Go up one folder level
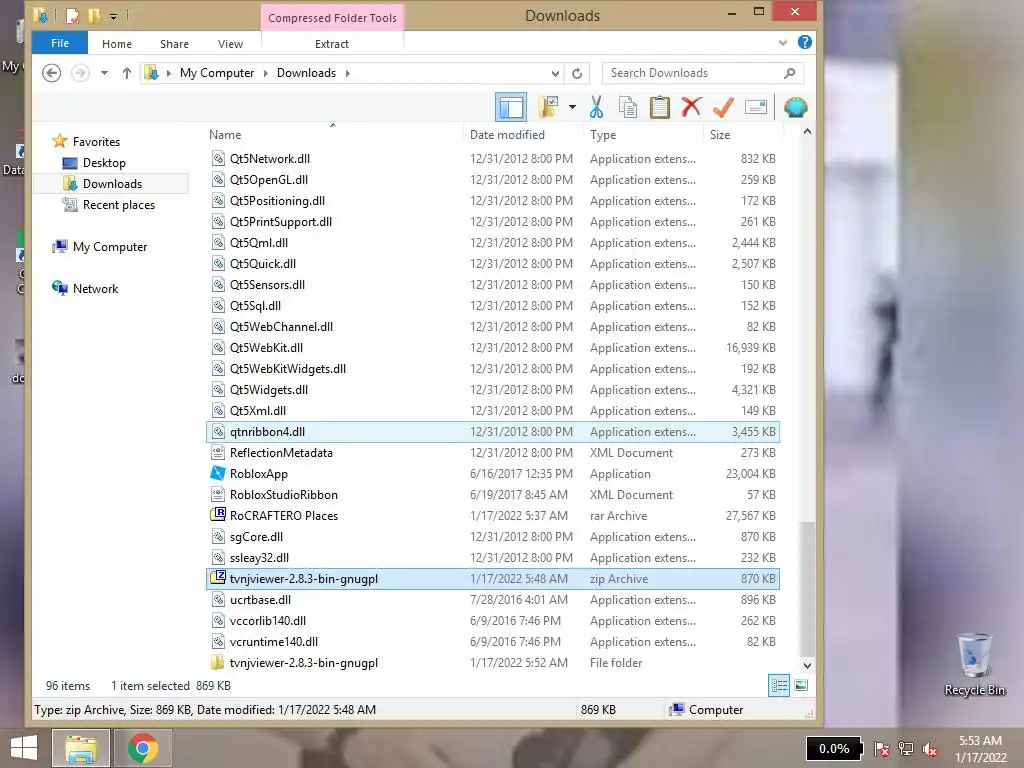 tap(127, 72)
